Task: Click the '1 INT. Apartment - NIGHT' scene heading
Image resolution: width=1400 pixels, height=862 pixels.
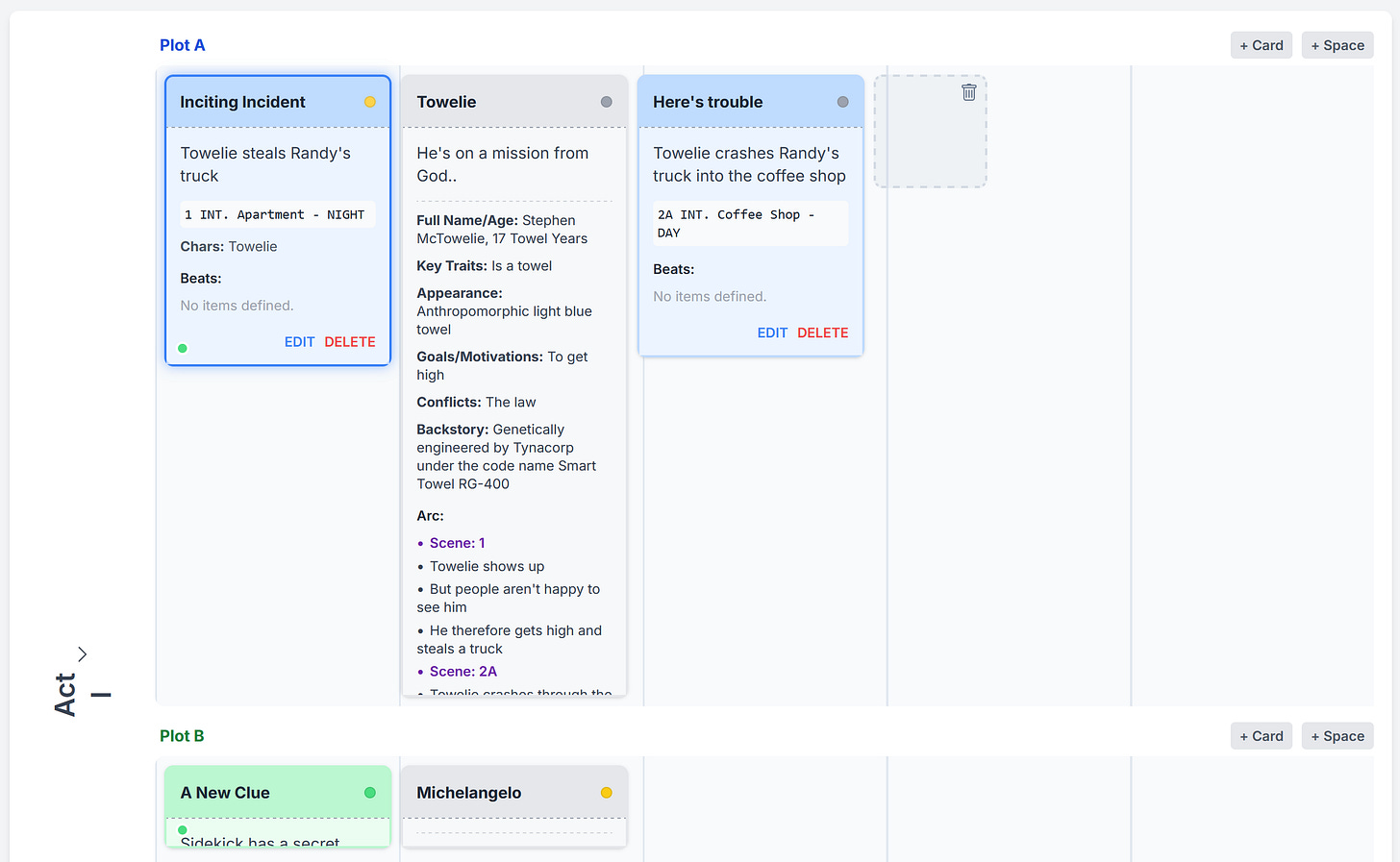Action: [277, 215]
